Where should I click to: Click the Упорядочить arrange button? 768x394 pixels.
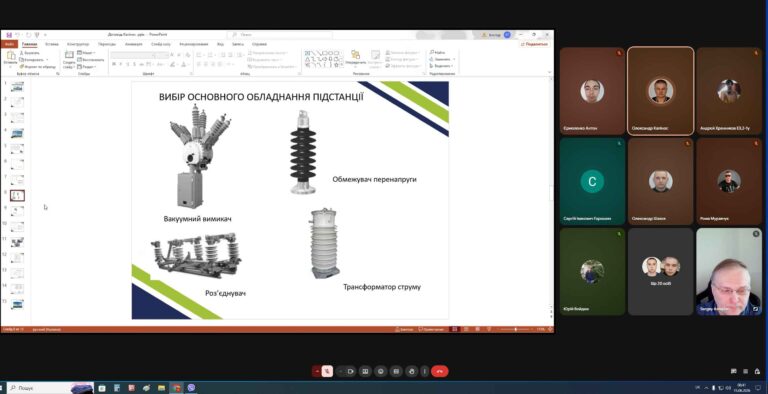click(x=356, y=58)
